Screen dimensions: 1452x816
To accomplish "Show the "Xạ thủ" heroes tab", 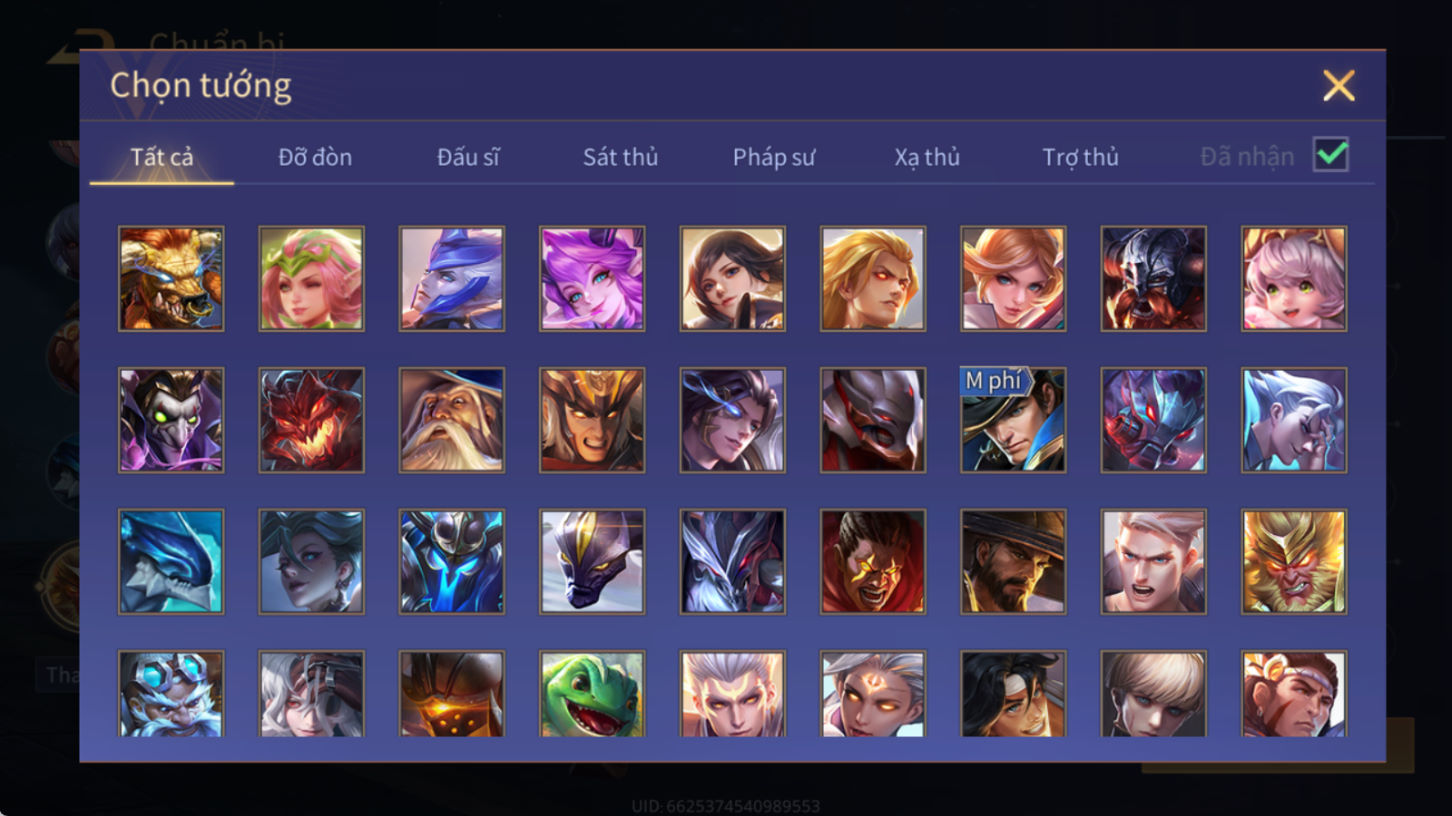I will 927,157.
